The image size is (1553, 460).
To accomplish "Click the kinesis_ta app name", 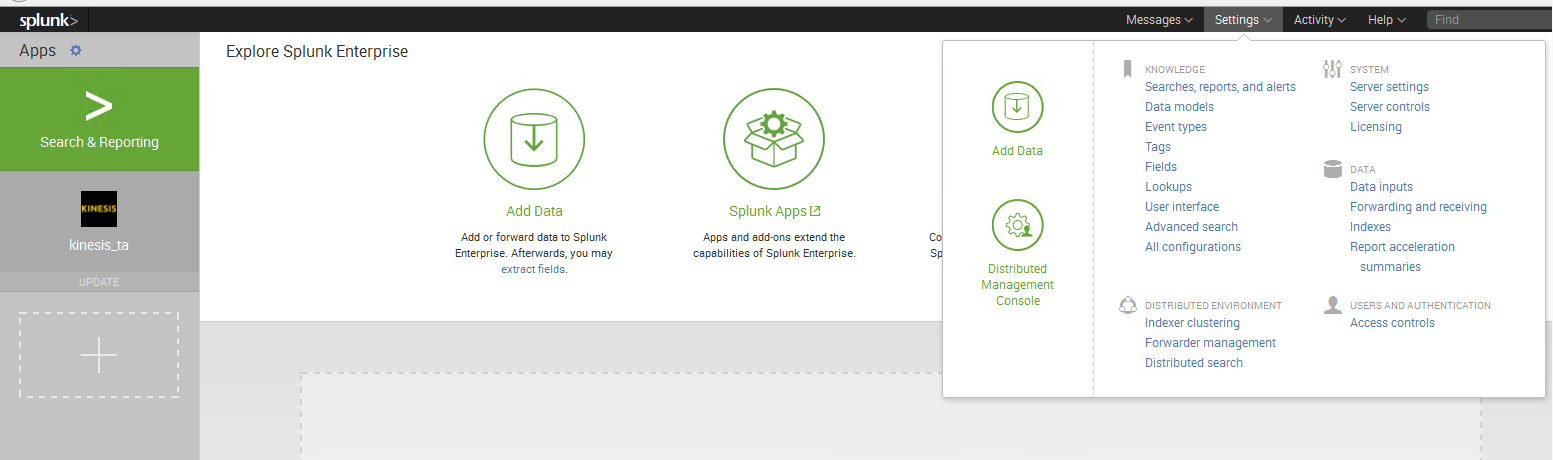I will tap(99, 244).
